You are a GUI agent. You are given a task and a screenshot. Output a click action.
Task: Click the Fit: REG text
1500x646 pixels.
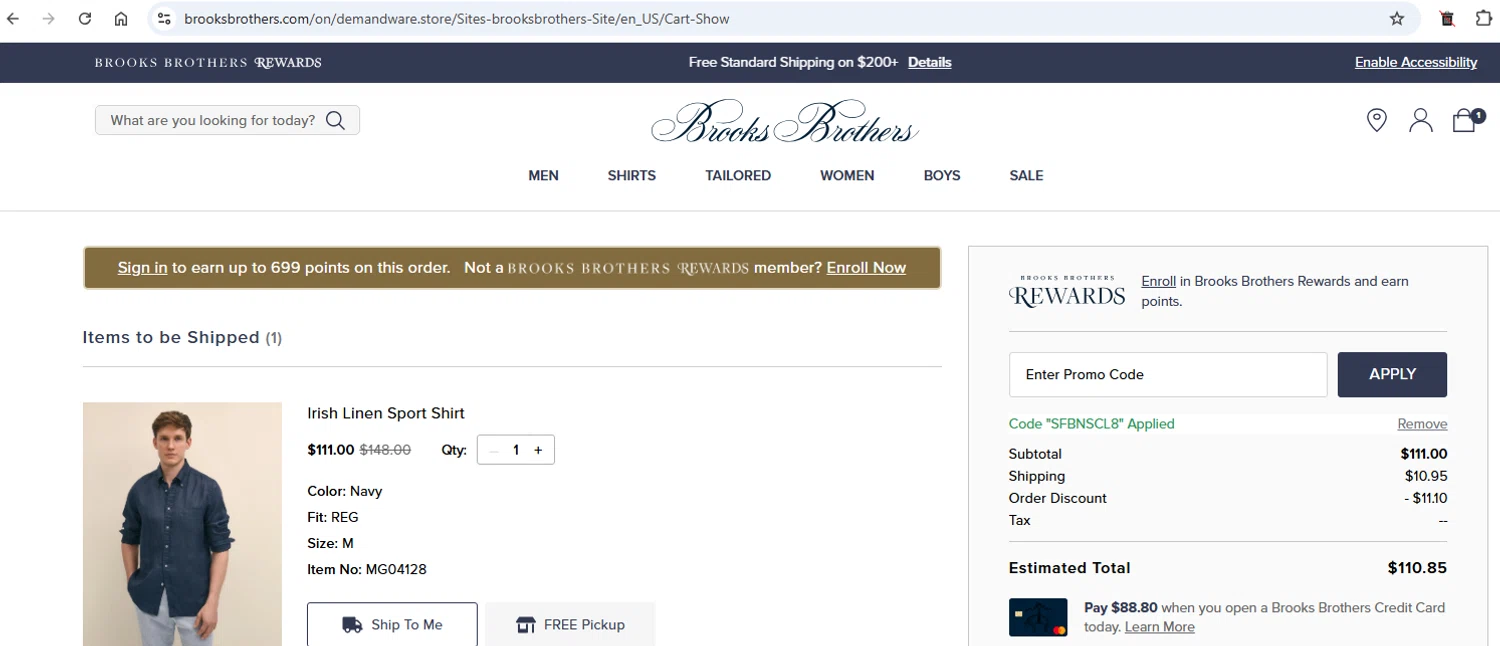point(333,518)
